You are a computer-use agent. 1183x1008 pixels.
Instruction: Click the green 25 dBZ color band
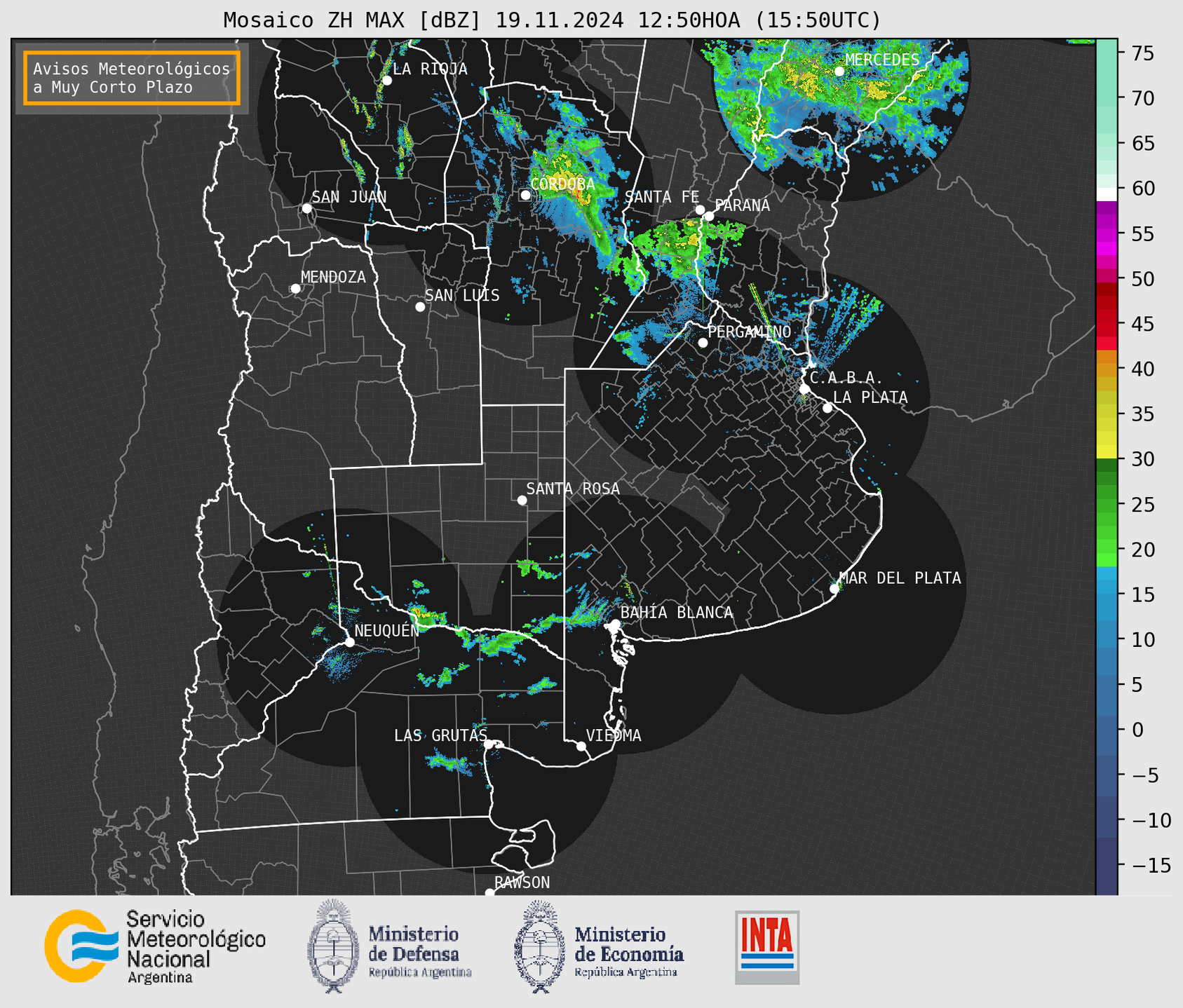1107,504
